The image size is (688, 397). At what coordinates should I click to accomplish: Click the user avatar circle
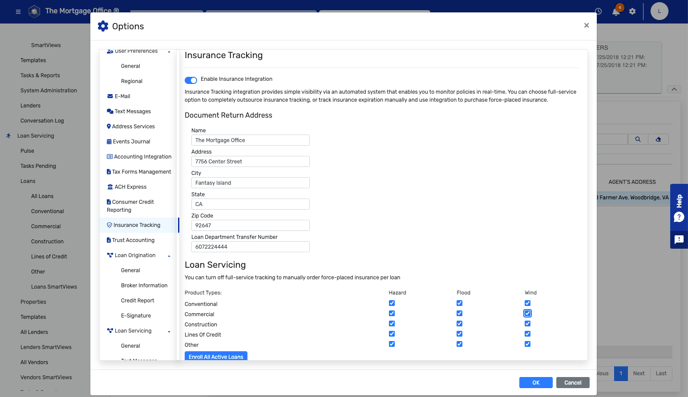(659, 11)
